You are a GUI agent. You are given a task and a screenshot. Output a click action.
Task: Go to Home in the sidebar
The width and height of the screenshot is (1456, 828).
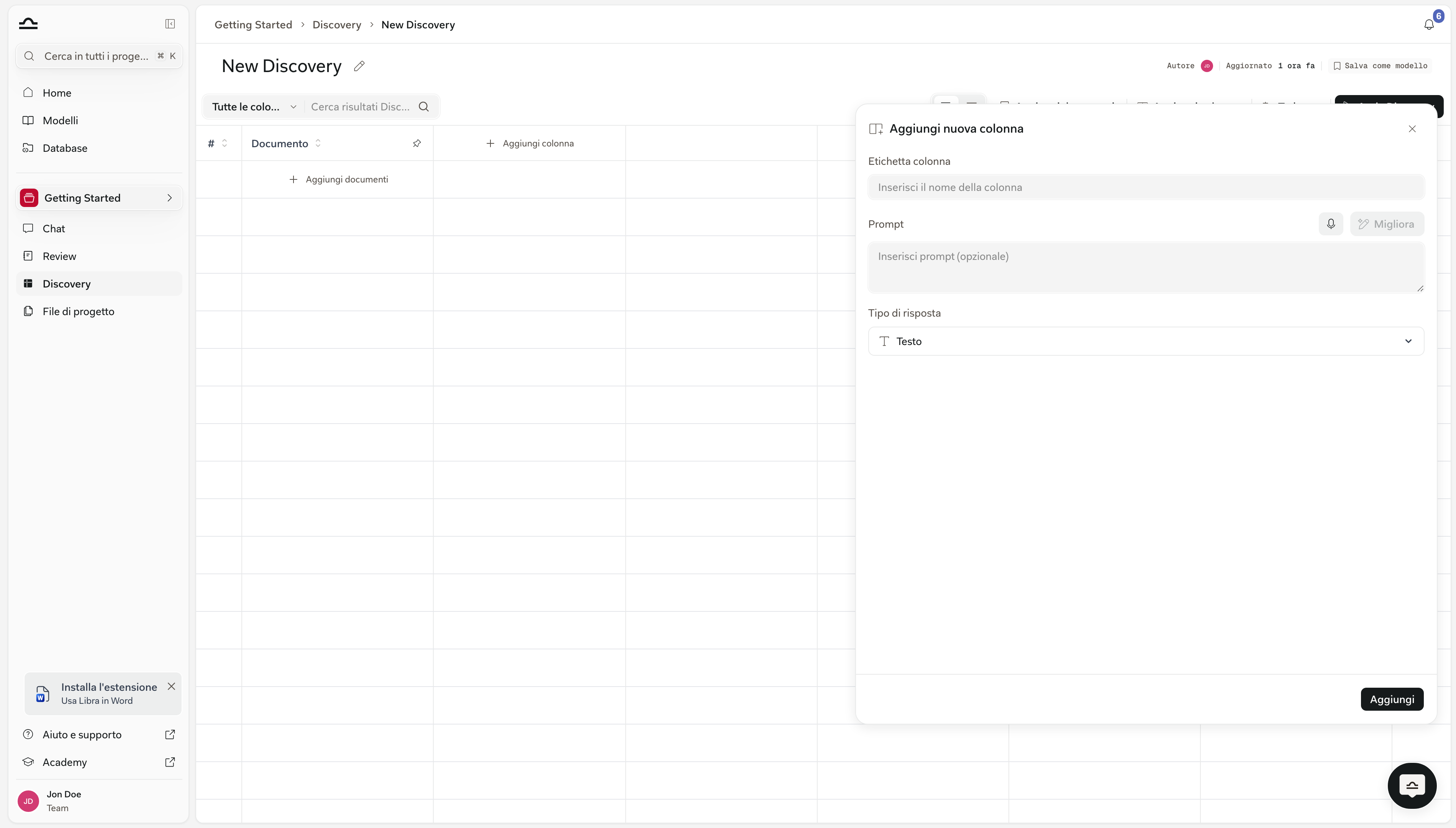click(x=99, y=93)
